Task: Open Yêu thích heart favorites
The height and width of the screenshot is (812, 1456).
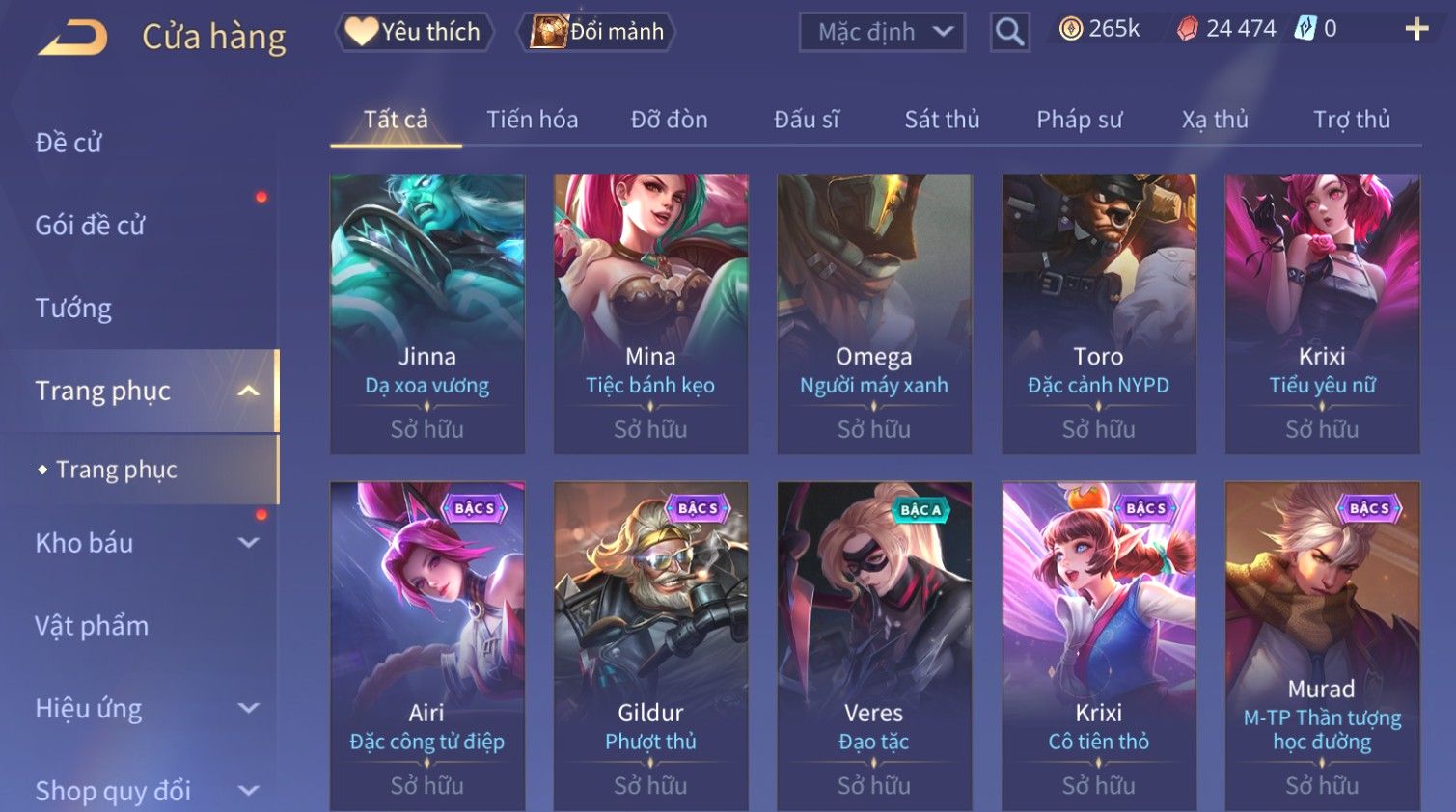Action: 414,32
